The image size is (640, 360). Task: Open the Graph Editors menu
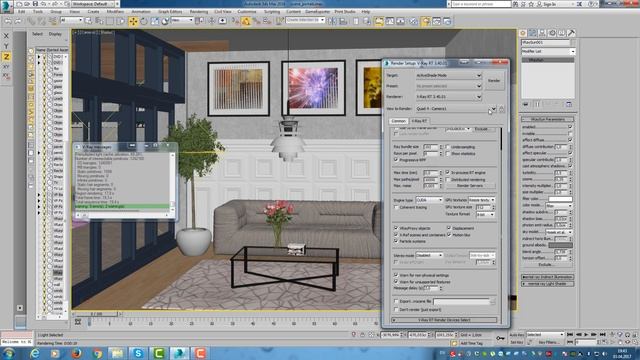tap(170, 12)
